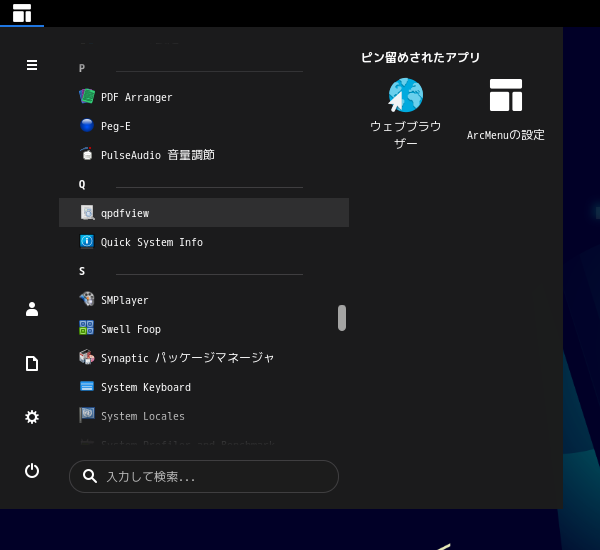This screenshot has width=600, height=550.
Task: Click the 'qpdfview' label
Action: click(125, 213)
